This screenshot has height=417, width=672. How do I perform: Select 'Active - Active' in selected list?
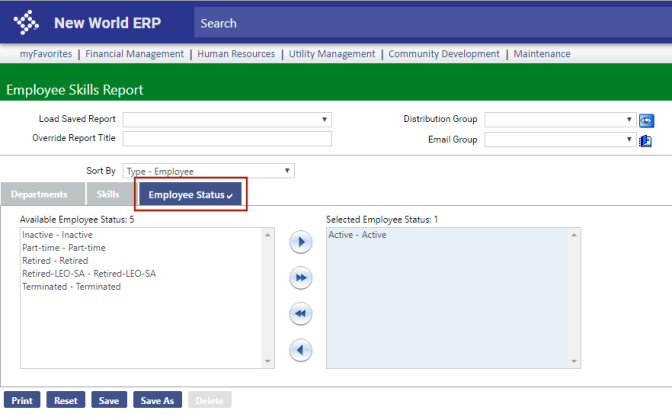pyautogui.click(x=357, y=235)
